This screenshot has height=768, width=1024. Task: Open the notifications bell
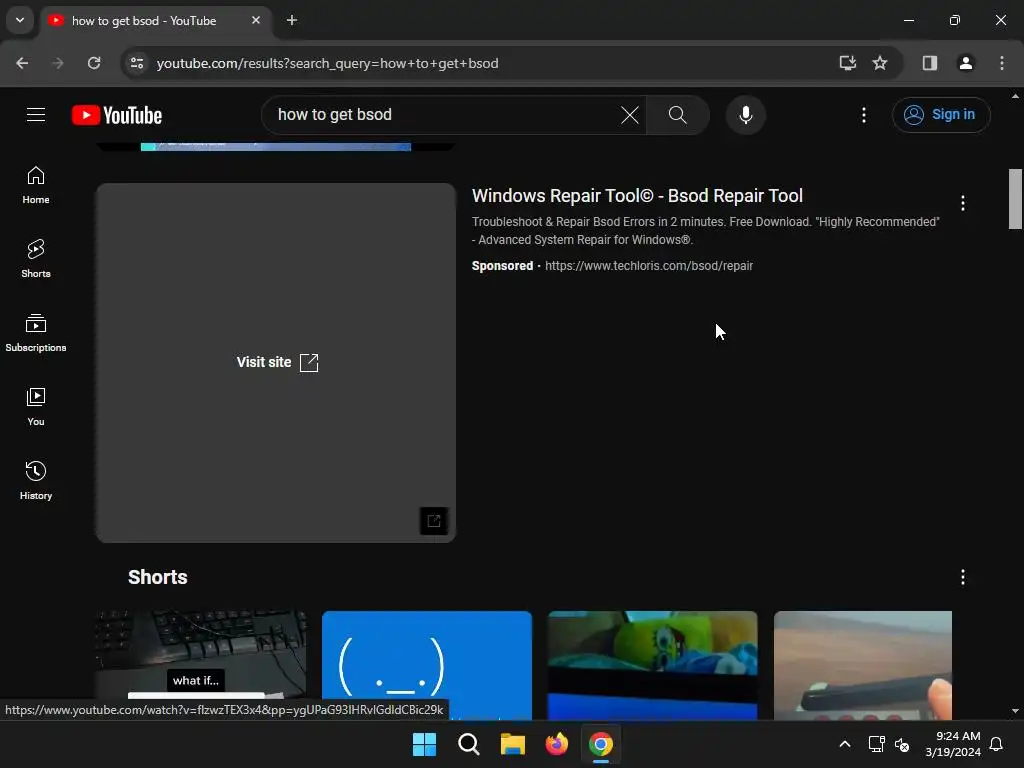[997, 744]
